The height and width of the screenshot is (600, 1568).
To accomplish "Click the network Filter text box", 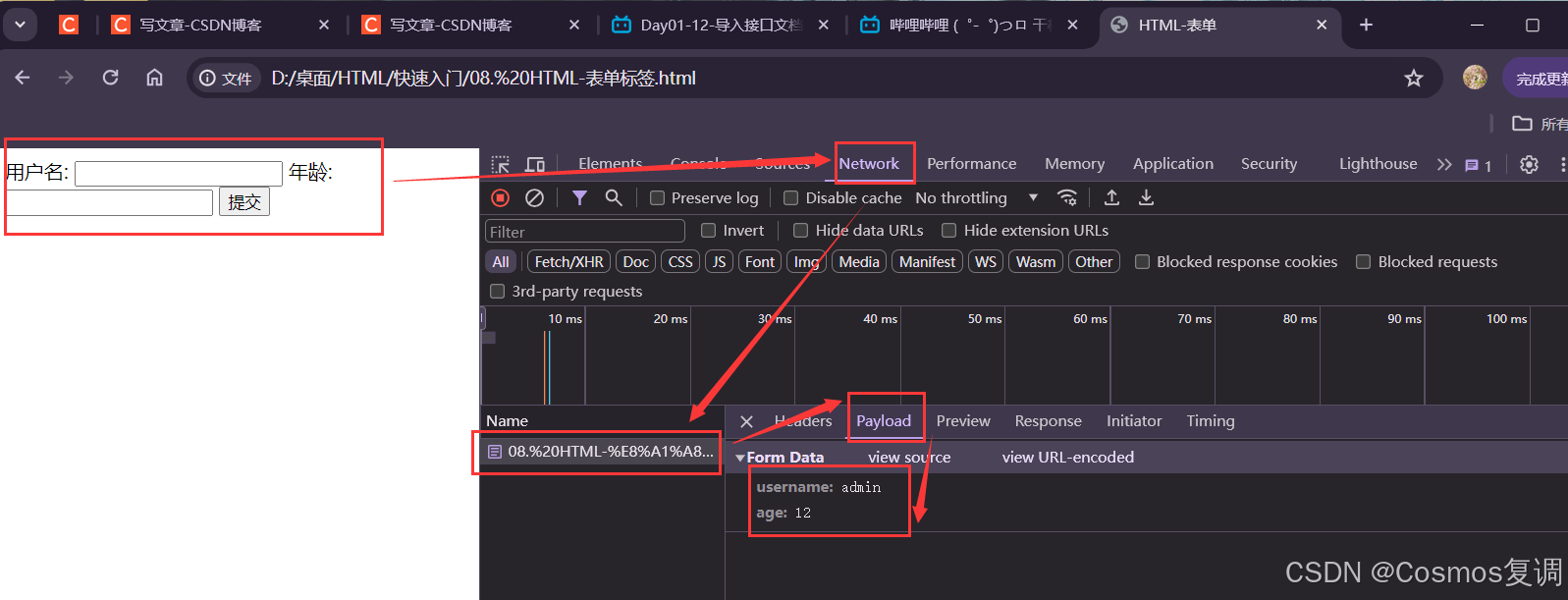I will 585,232.
